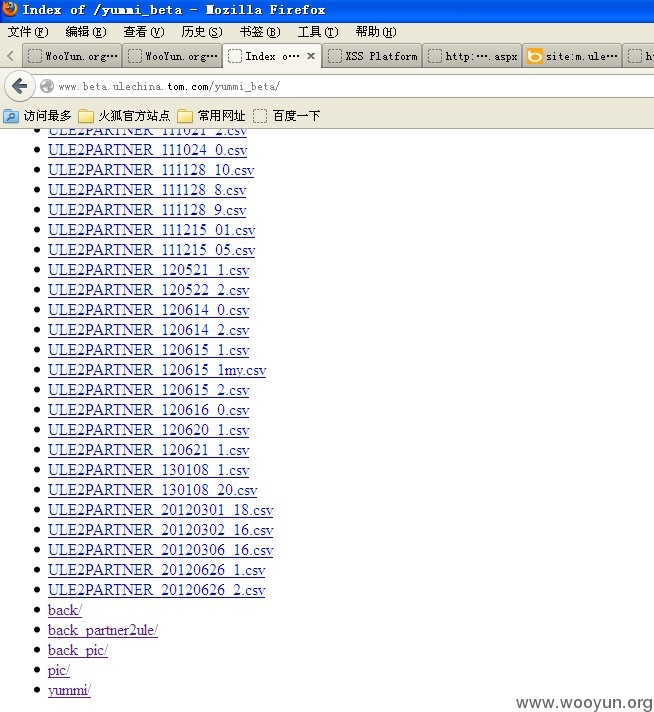Click the Firefox logo in title bar
Screen dimensions: 654x712
[10, 9]
